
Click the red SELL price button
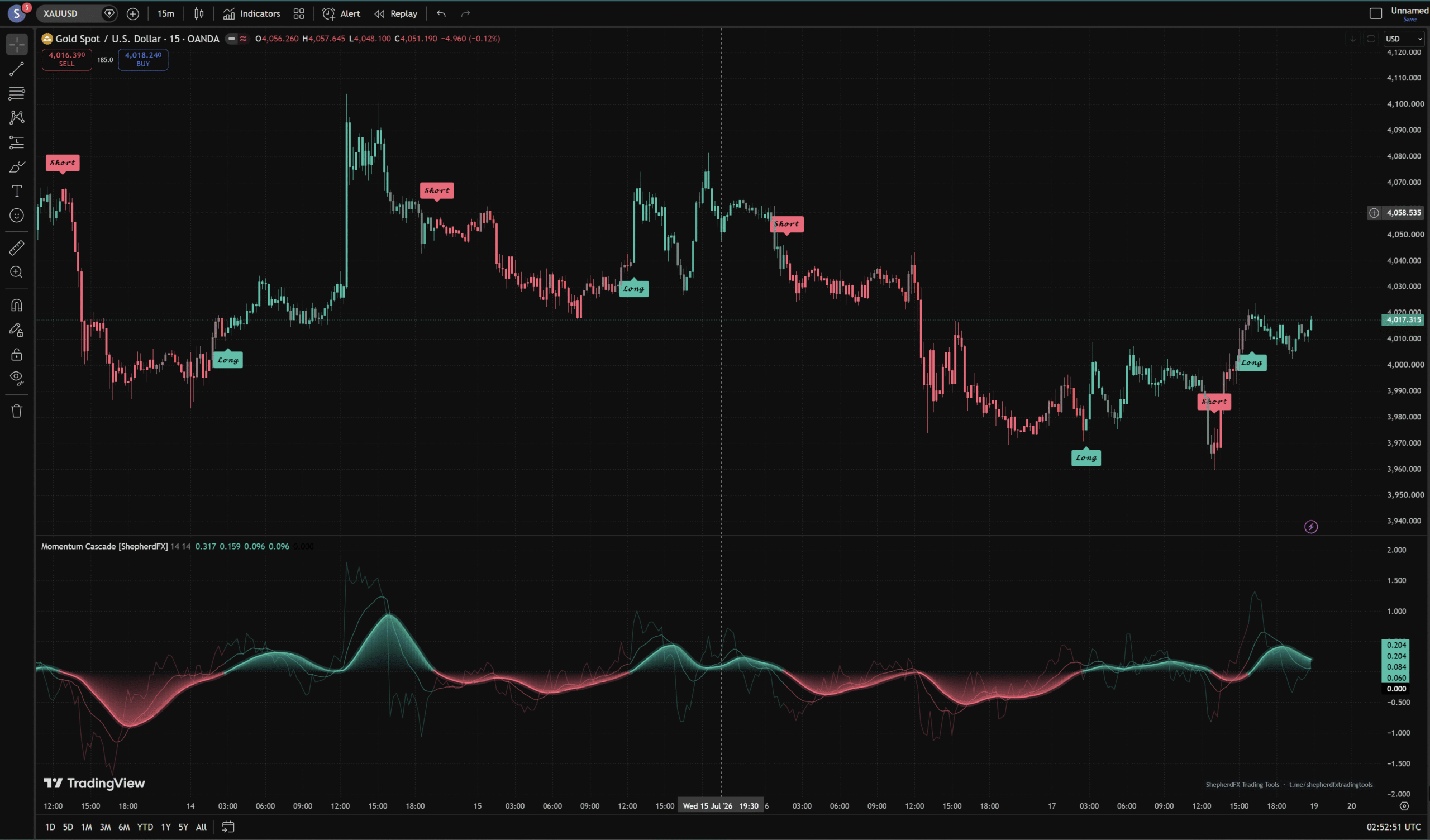click(x=67, y=59)
